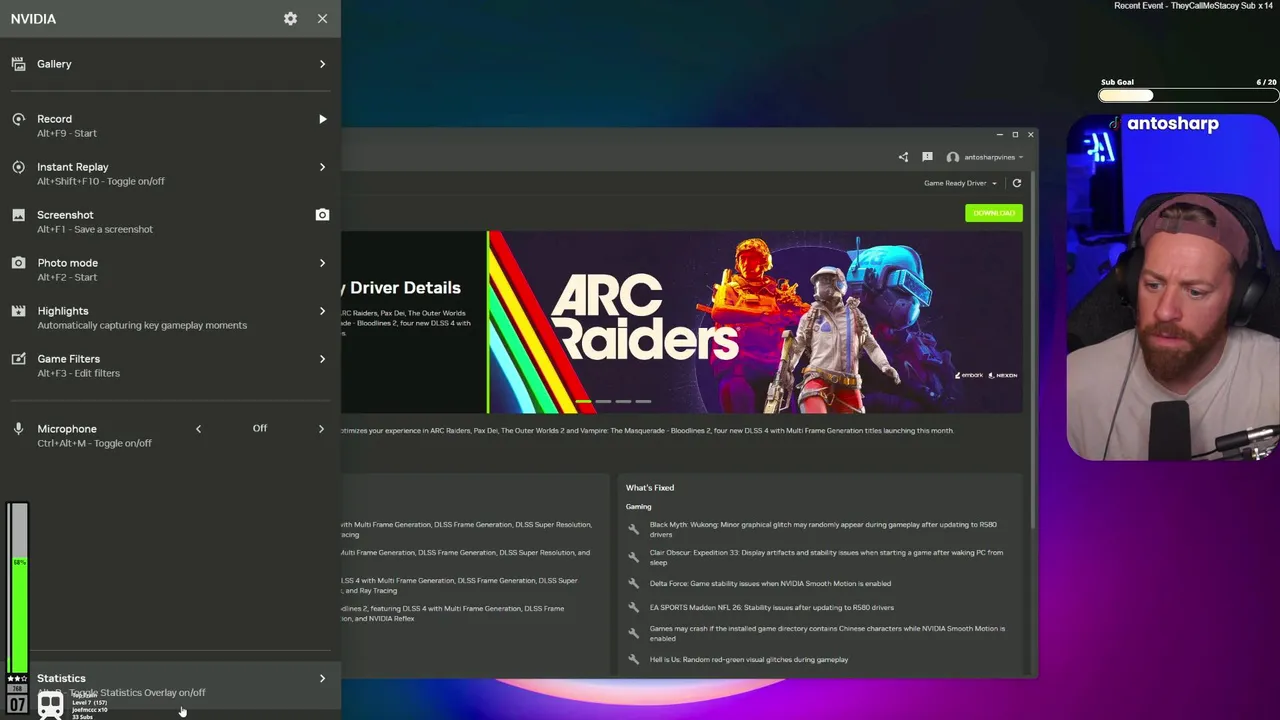The image size is (1280, 720).
Task: Click the Recent Event ticker text
Action: 1194,6
